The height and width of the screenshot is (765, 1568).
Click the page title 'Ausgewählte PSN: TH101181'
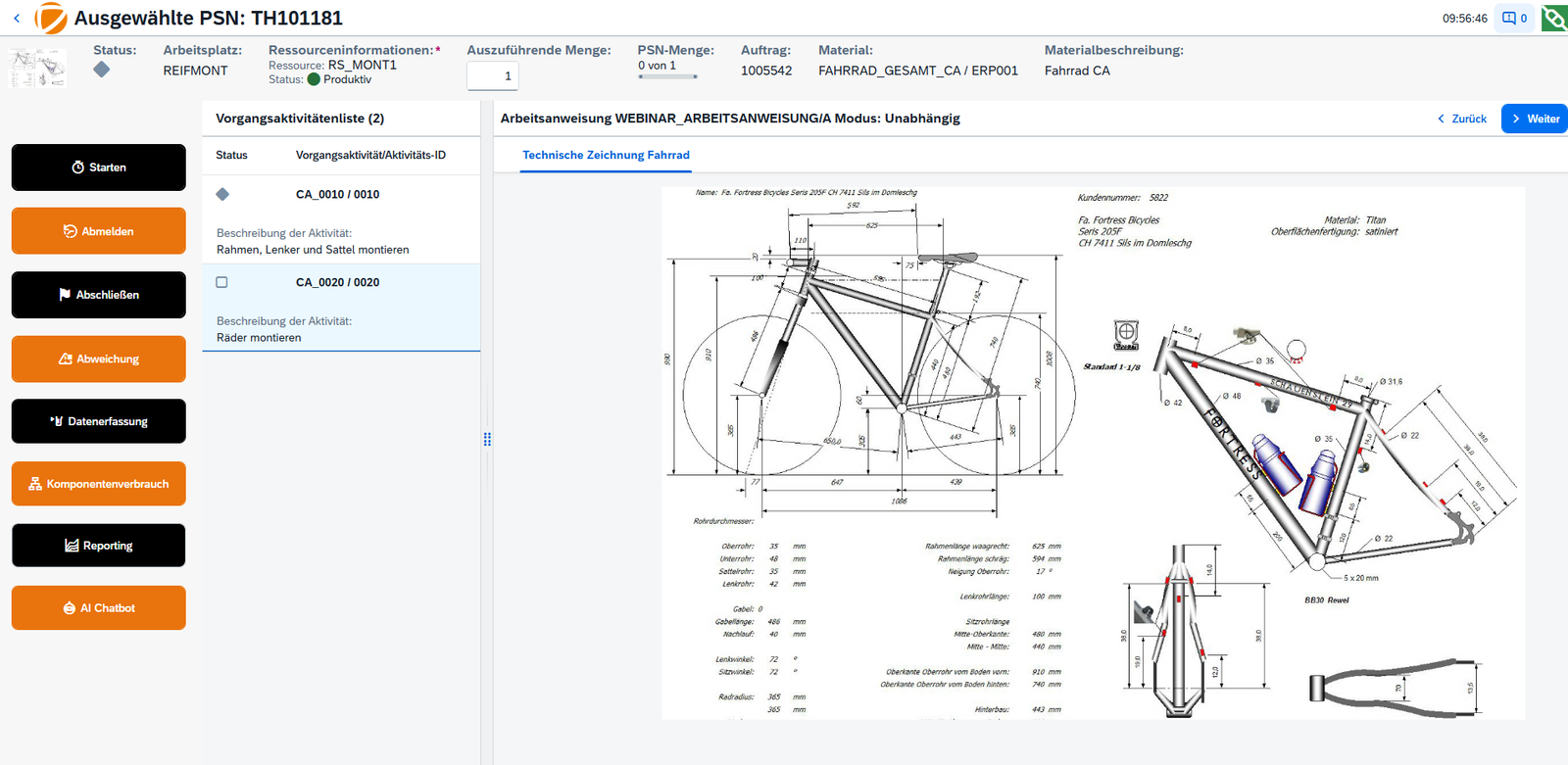click(x=209, y=19)
